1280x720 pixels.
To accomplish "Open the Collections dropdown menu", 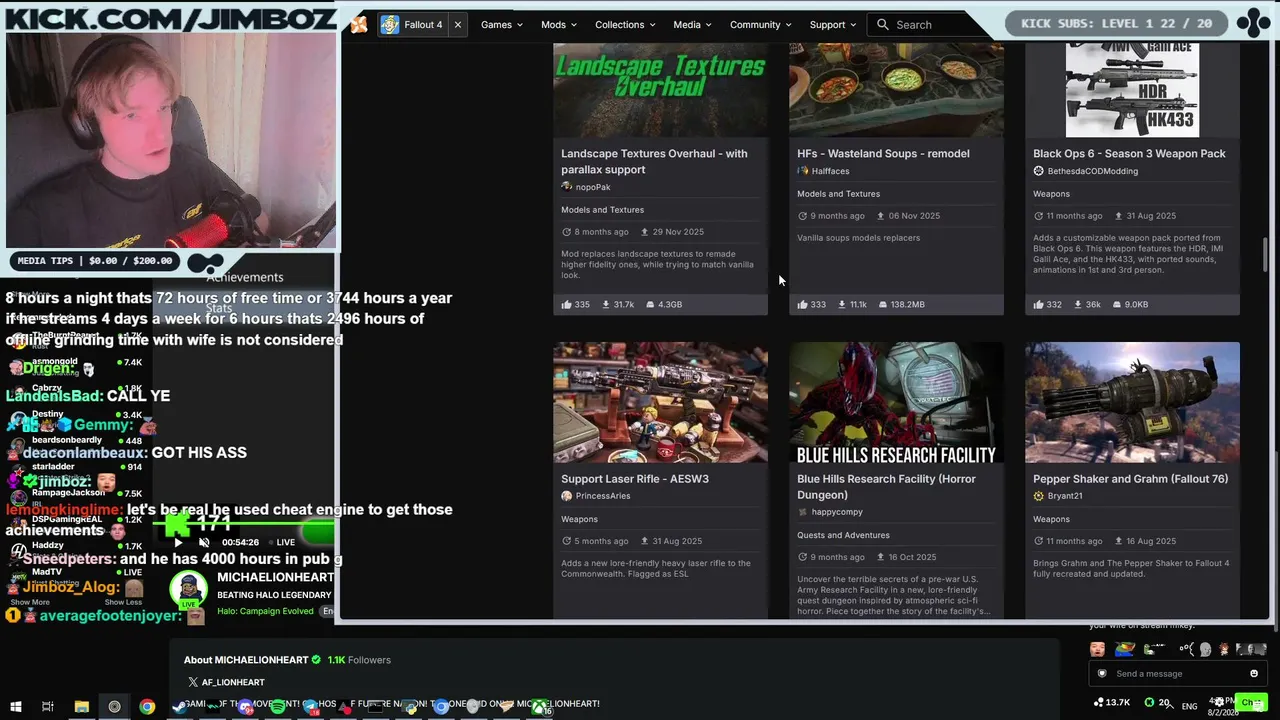I will [x=625, y=25].
